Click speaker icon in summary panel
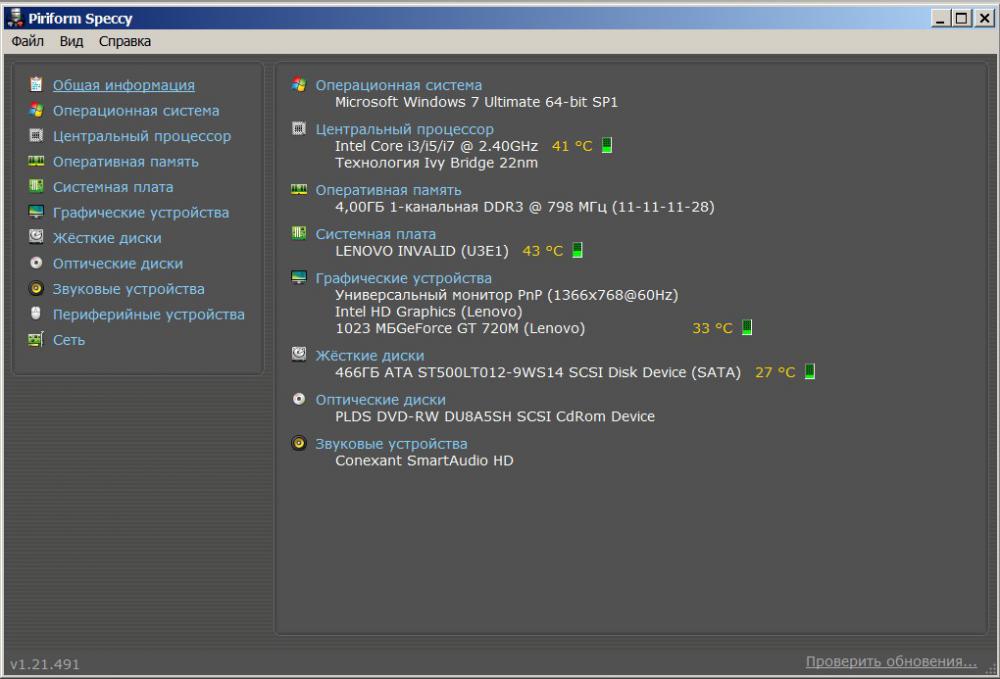Image resolution: width=1000 pixels, height=679 pixels. (298, 442)
